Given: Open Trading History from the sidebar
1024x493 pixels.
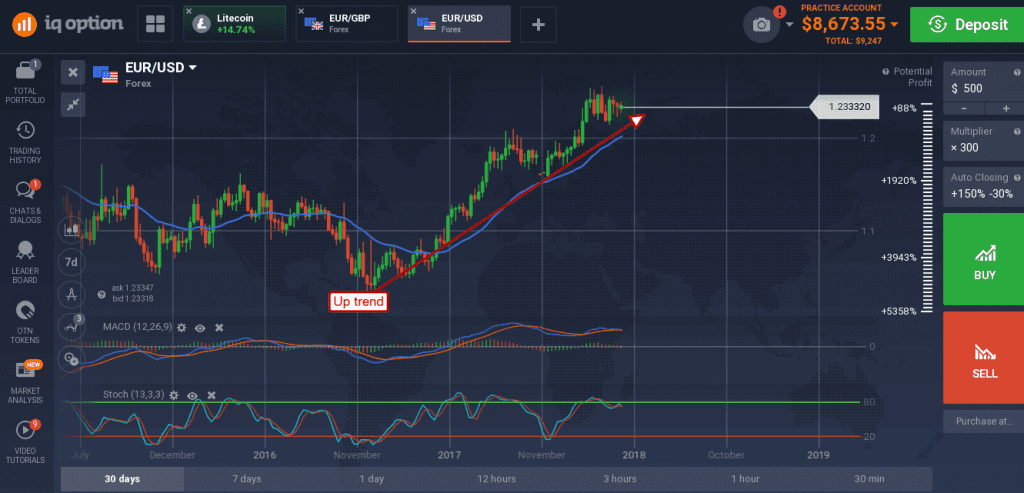Looking at the screenshot, I should click(25, 142).
